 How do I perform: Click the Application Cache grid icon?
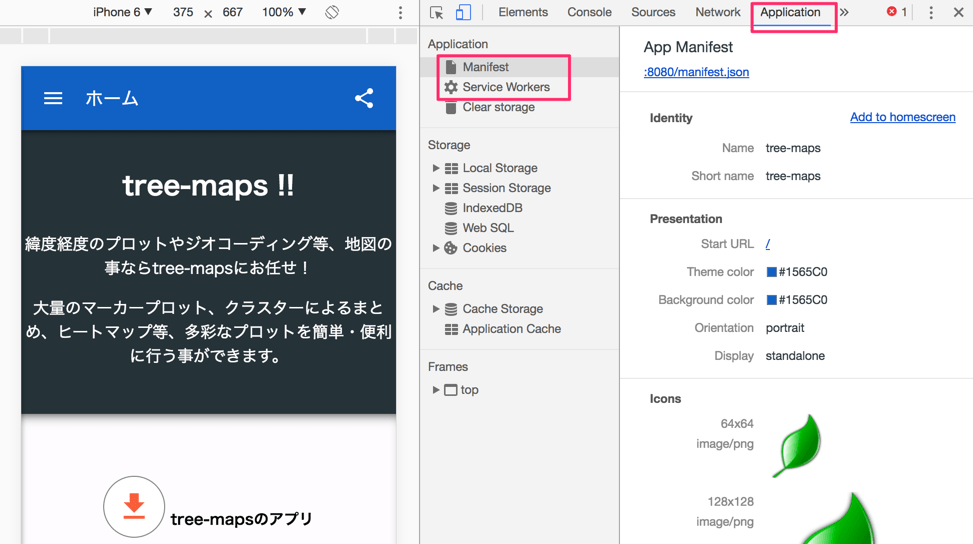click(x=451, y=329)
